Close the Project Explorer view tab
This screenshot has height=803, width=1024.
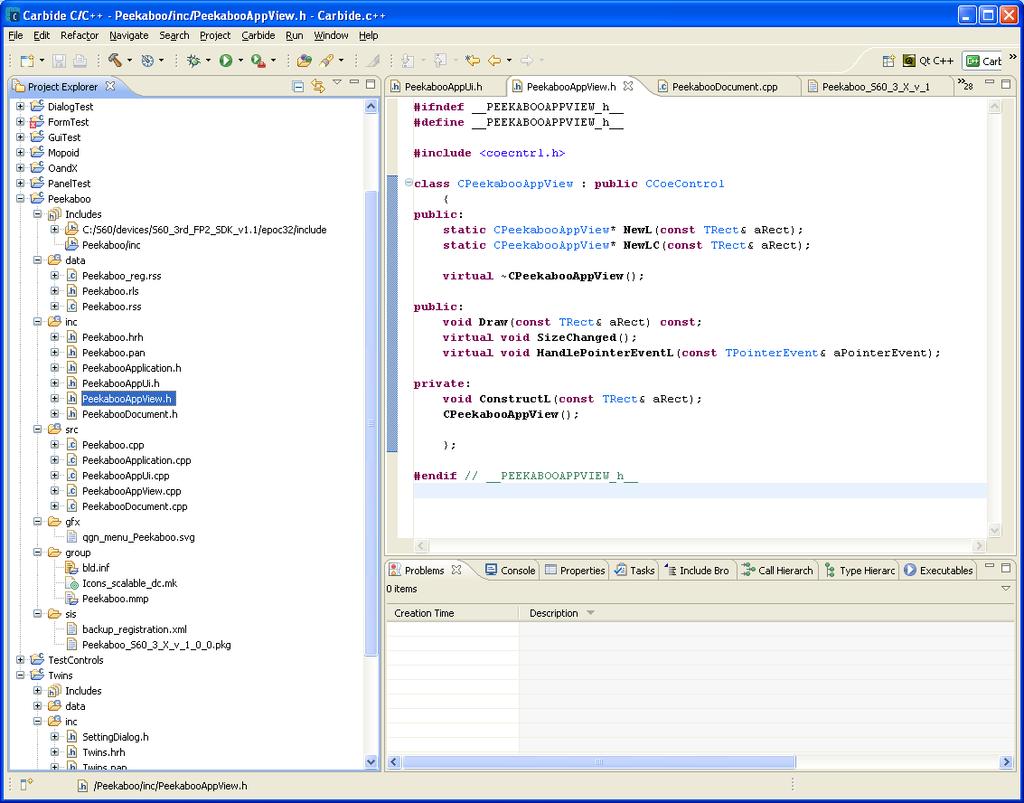pyautogui.click(x=110, y=86)
